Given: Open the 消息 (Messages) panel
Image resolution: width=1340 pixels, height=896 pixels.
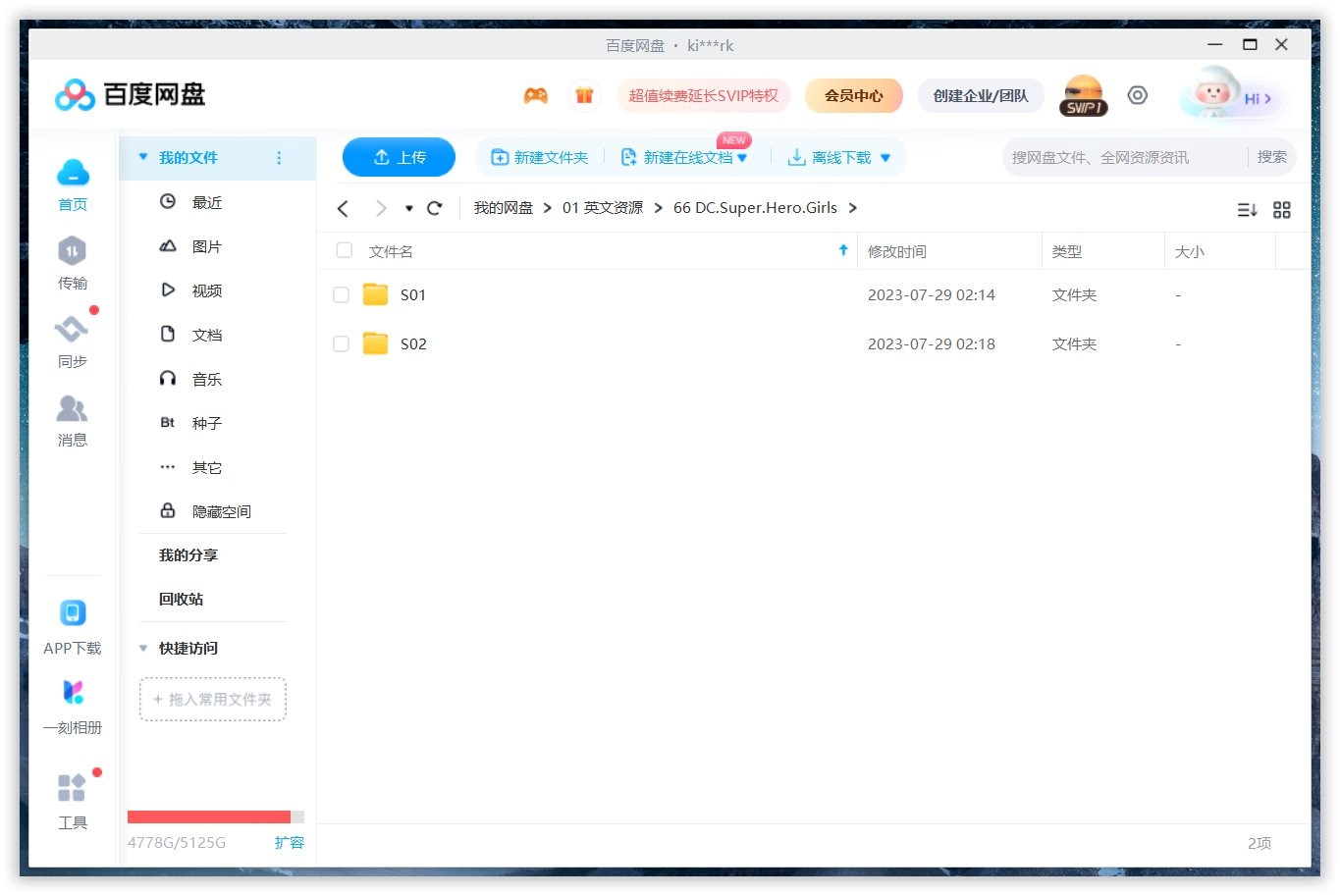Looking at the screenshot, I should click(72, 420).
